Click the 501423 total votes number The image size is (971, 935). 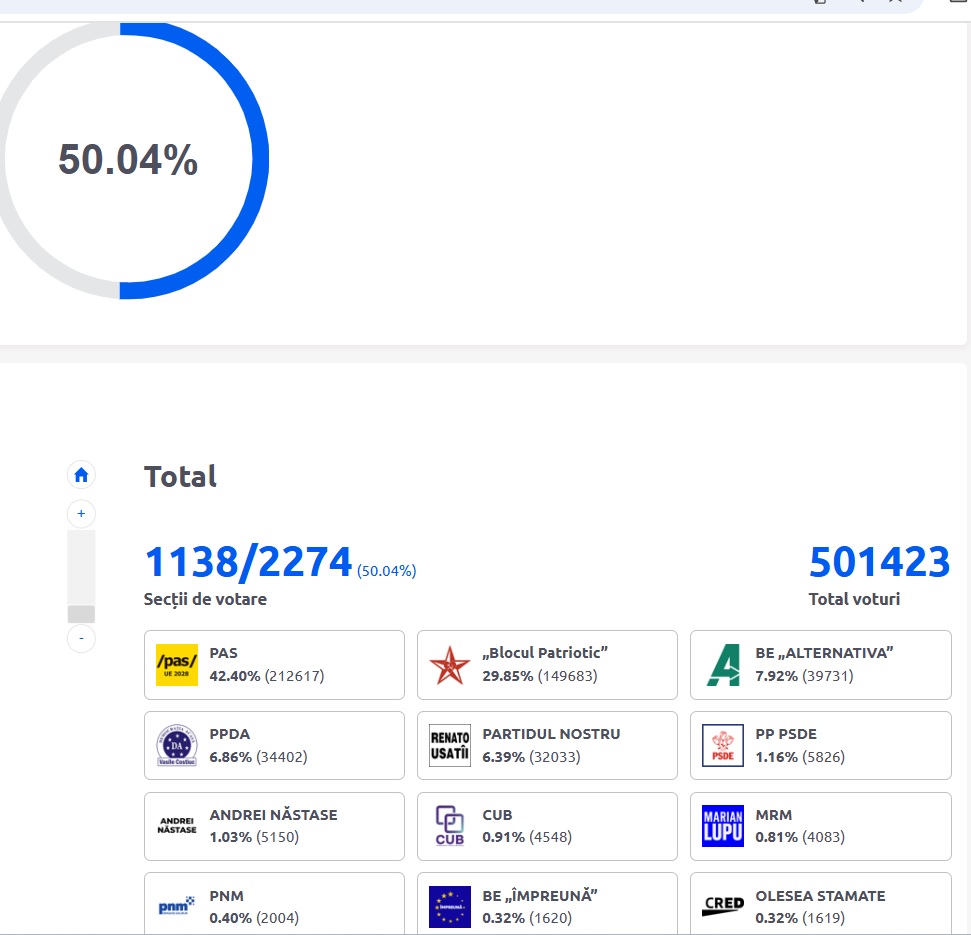point(879,563)
